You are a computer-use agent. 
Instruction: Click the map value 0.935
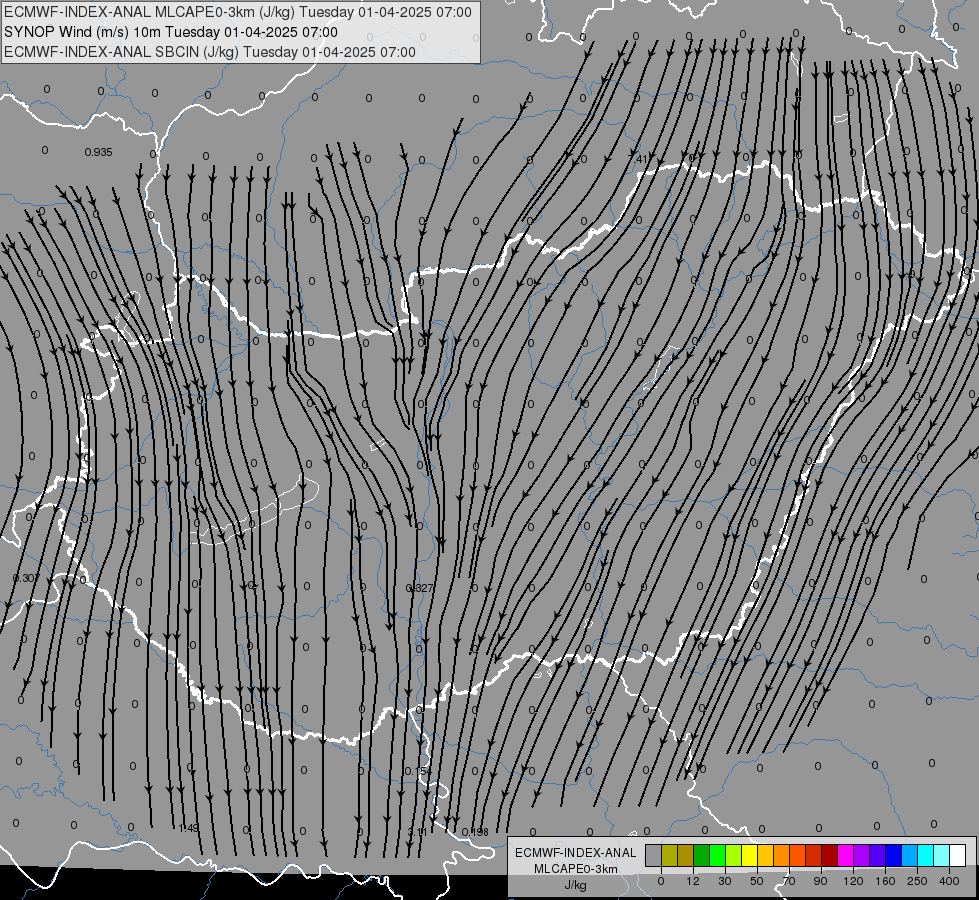[x=98, y=152]
